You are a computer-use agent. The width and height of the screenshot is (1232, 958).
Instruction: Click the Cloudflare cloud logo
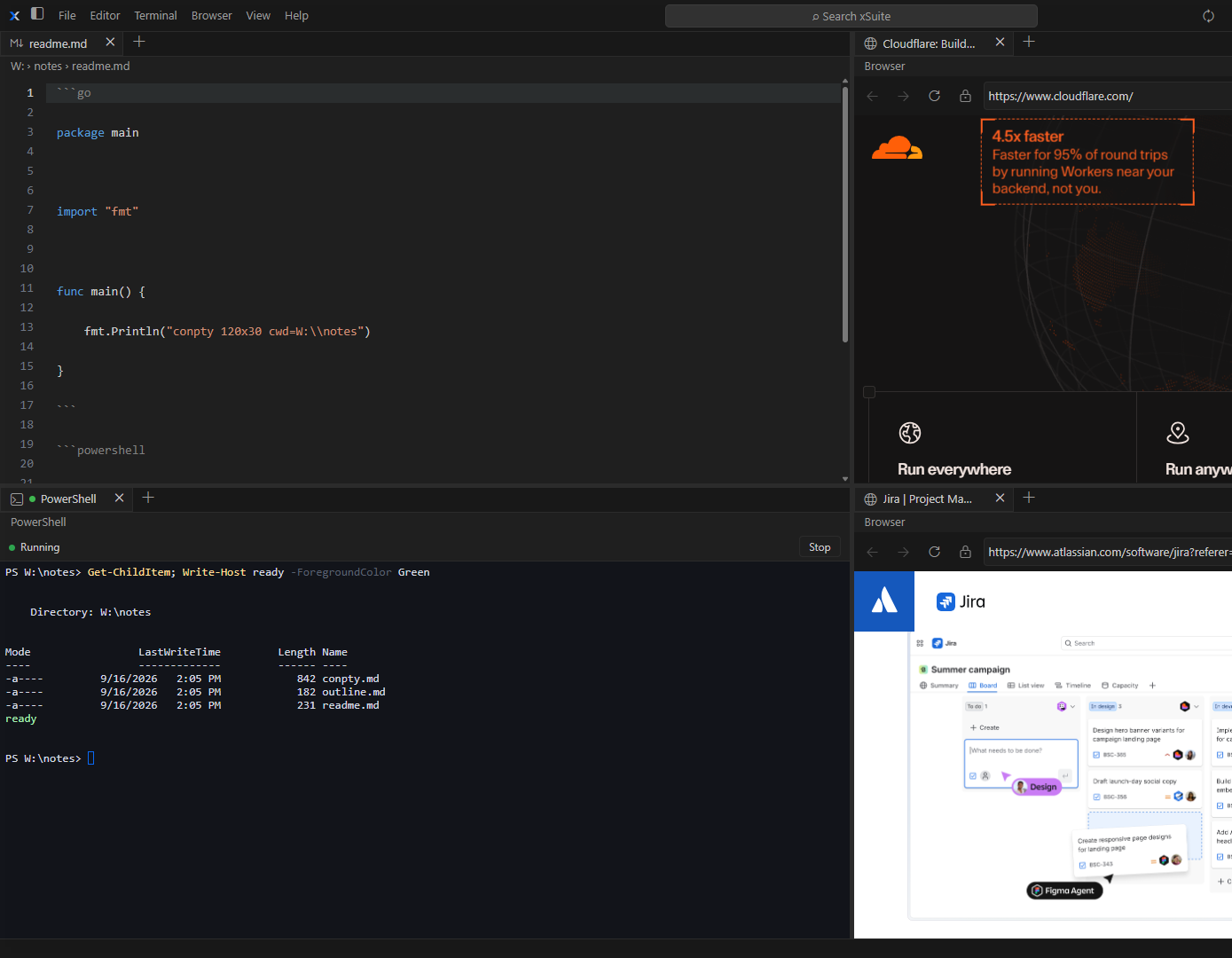(897, 148)
